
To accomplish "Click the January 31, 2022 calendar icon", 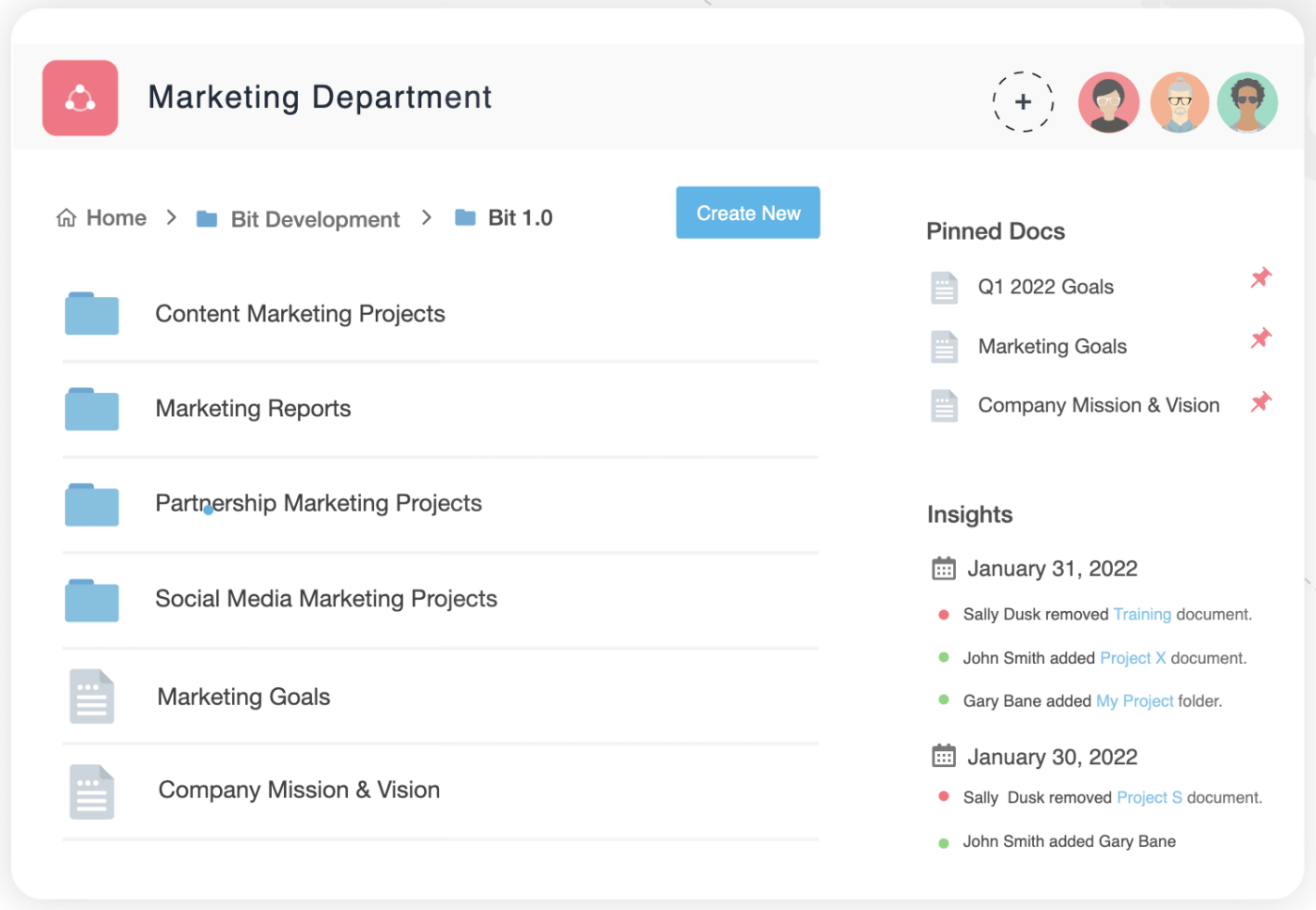I will pos(943,569).
